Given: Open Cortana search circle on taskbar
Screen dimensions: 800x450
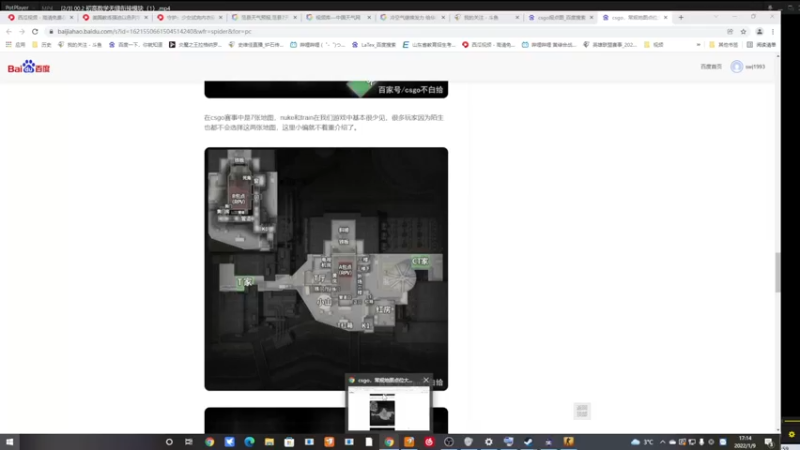Looking at the screenshot, I should point(169,442).
